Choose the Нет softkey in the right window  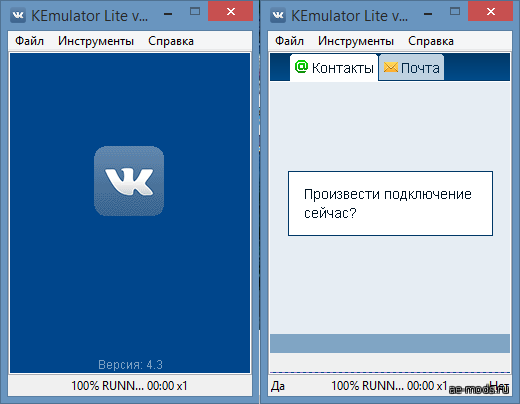[x=499, y=386]
